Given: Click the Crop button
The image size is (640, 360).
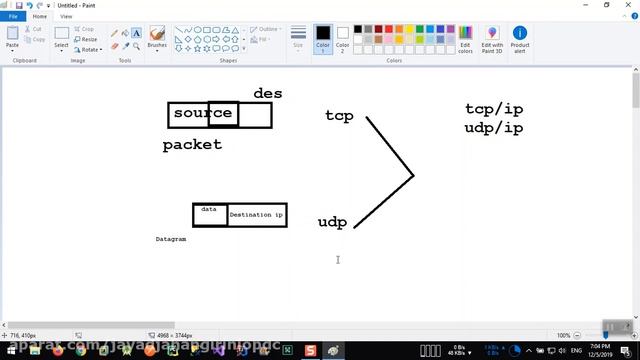Looking at the screenshot, I should (x=84, y=29).
